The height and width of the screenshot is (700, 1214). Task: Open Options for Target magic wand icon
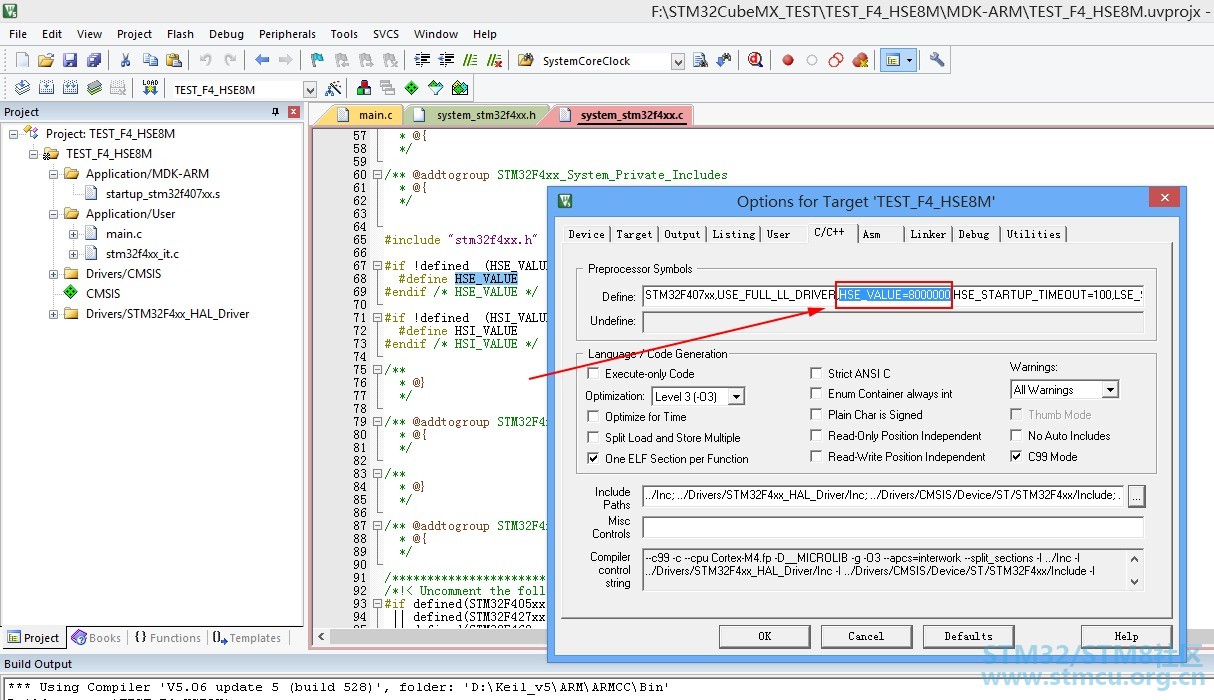pos(334,88)
